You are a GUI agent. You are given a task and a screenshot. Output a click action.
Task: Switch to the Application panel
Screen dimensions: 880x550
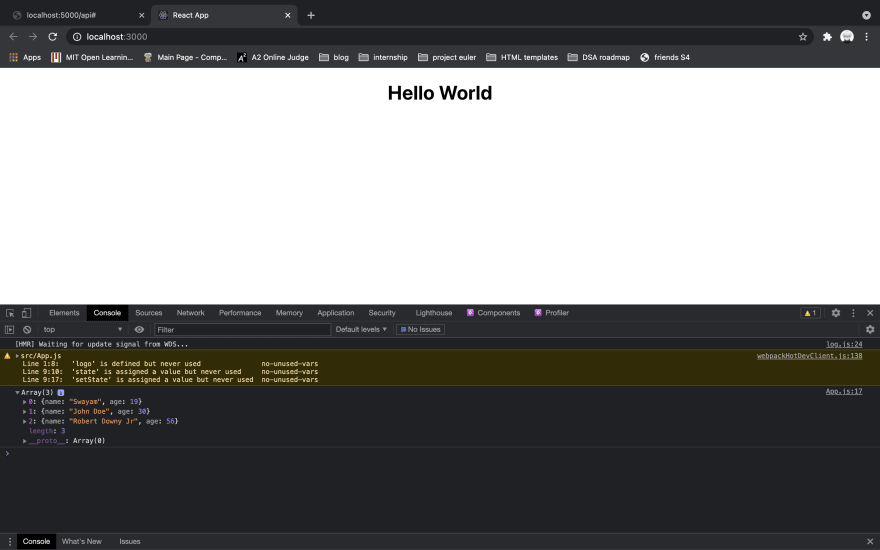coord(336,313)
